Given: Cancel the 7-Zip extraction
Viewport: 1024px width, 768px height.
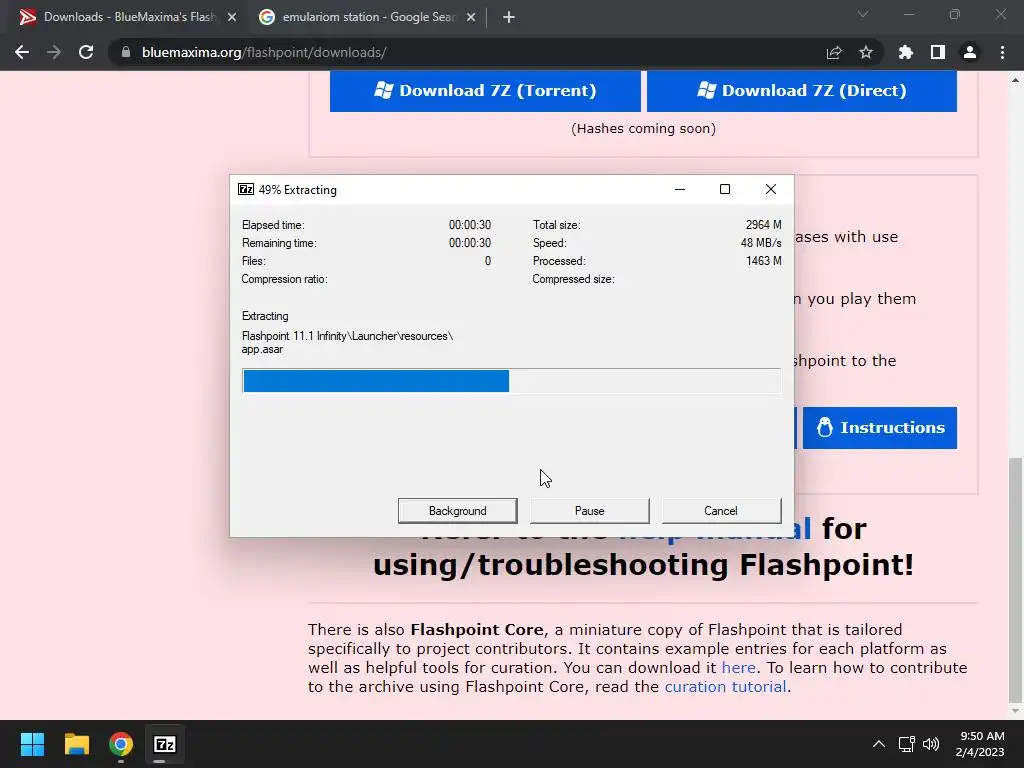Looking at the screenshot, I should pos(721,511).
